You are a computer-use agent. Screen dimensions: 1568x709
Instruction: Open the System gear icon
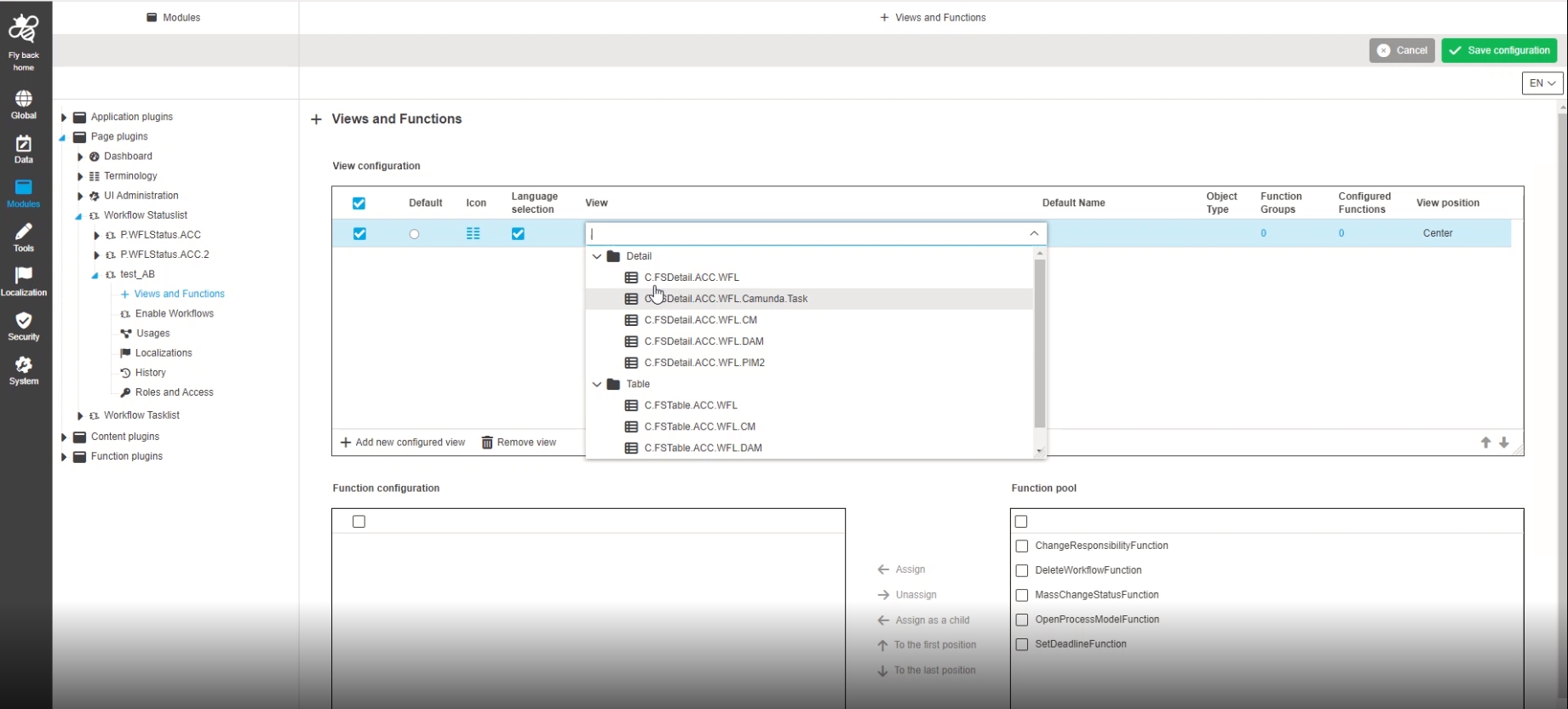click(23, 370)
